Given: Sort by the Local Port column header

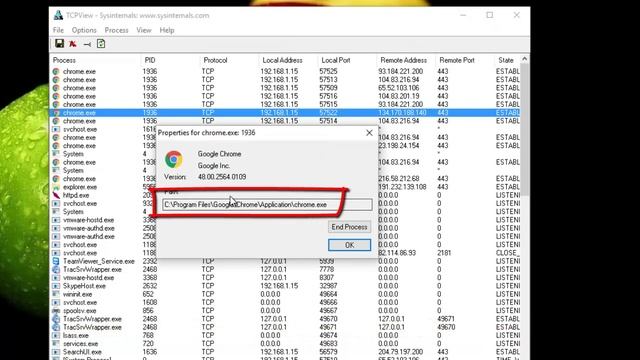Looking at the screenshot, I should [347, 60].
